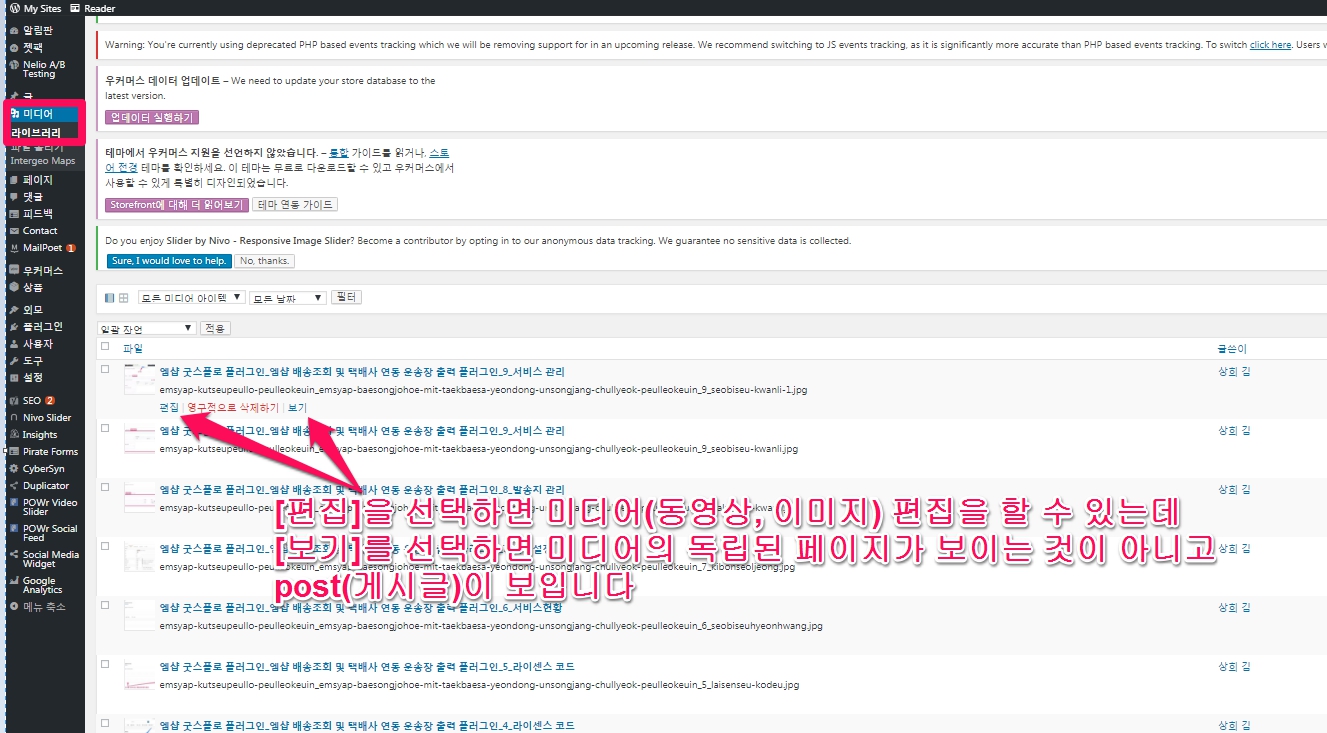Open MailPoet in the sidebar
The width and height of the screenshot is (1327, 733).
point(42,248)
